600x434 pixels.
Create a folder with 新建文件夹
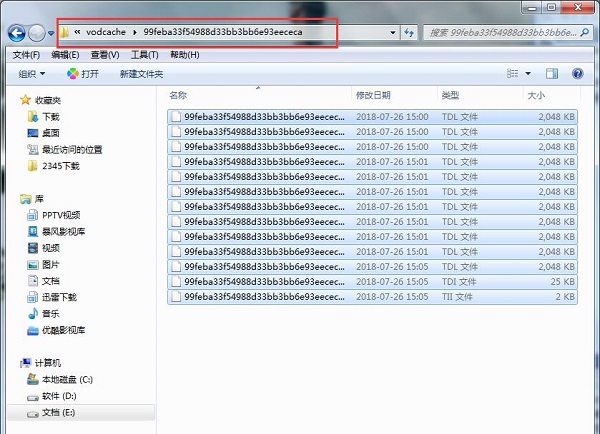coord(141,74)
